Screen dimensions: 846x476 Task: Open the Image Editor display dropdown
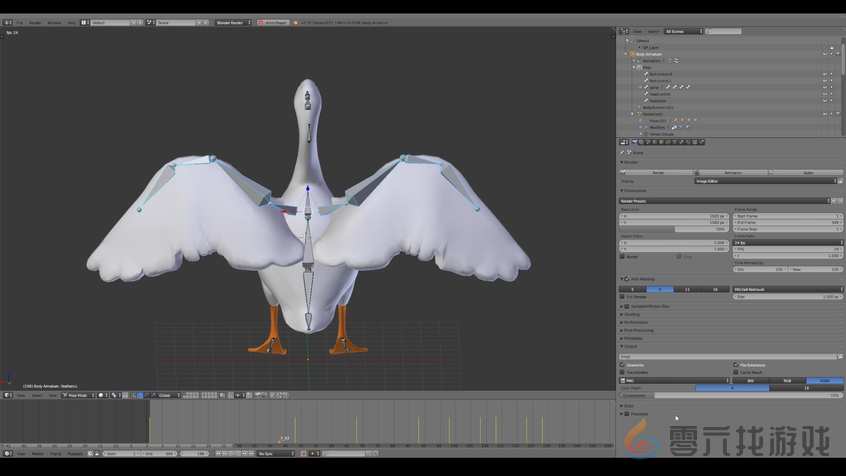point(767,181)
